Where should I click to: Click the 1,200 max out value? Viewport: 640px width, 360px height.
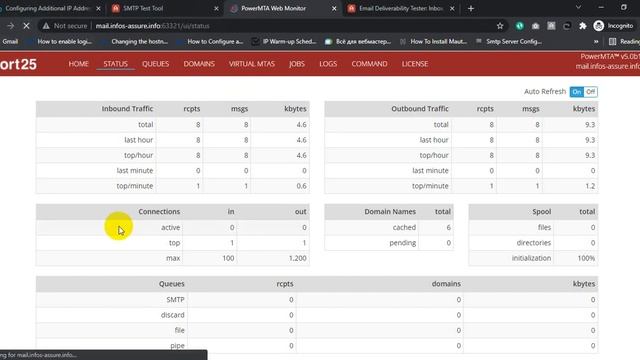298,258
